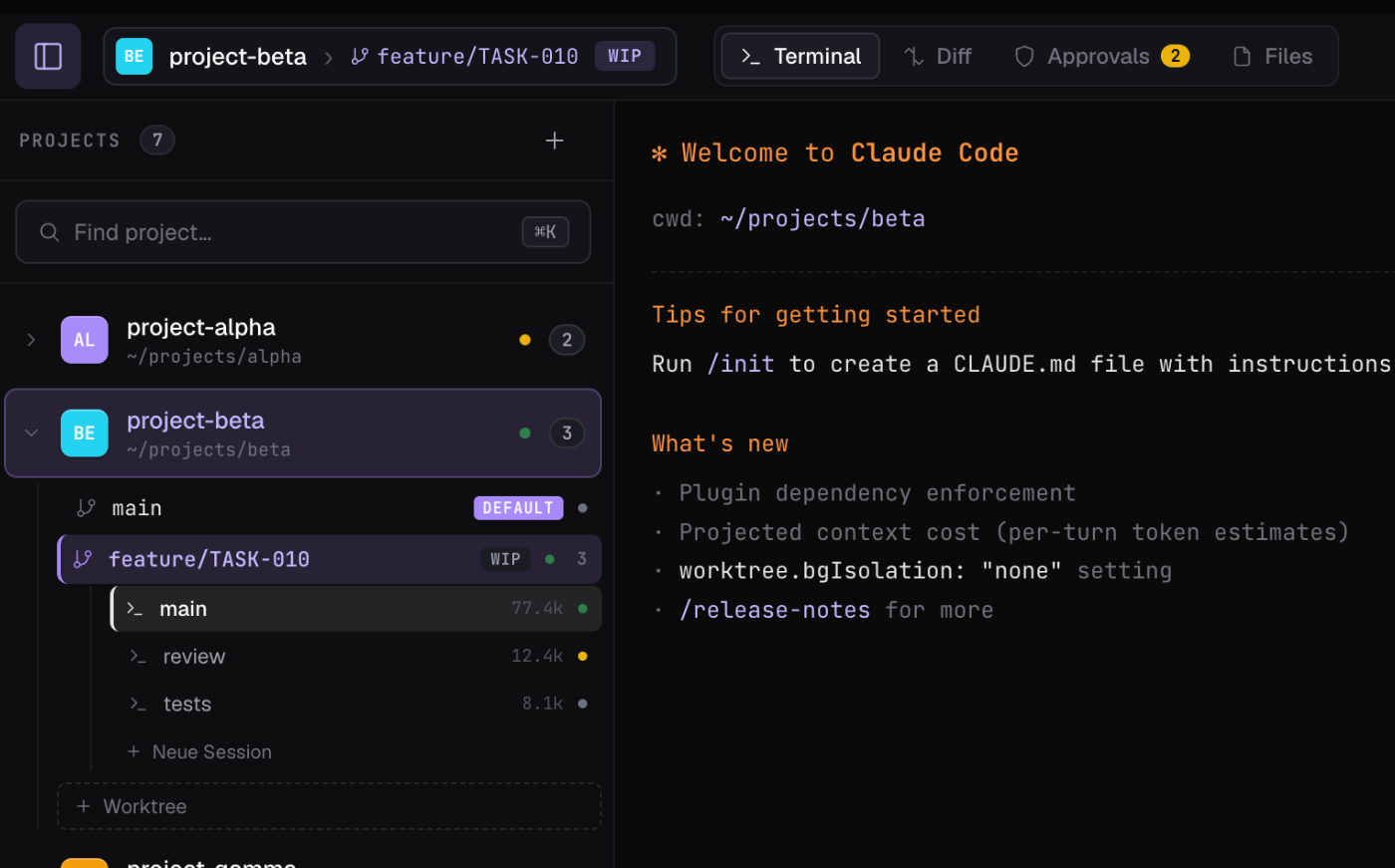Click the gray status dot on tests session
Screen dimensions: 1395x868
pos(583,704)
